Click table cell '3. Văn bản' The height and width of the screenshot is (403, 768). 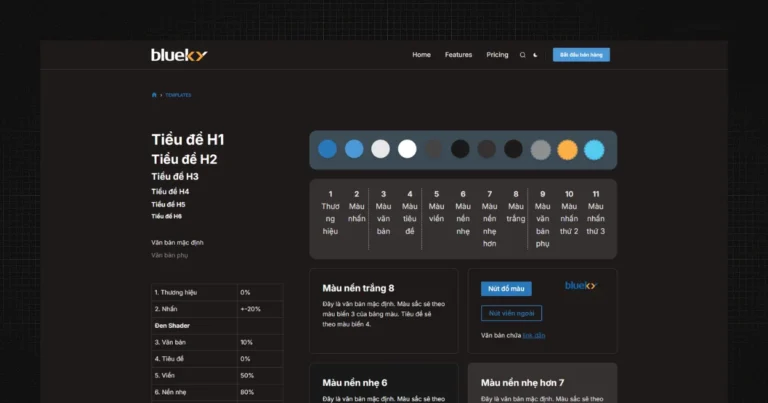(x=194, y=342)
